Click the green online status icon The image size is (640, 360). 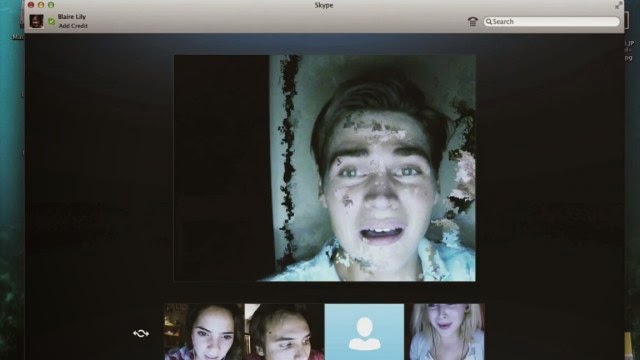(x=51, y=21)
